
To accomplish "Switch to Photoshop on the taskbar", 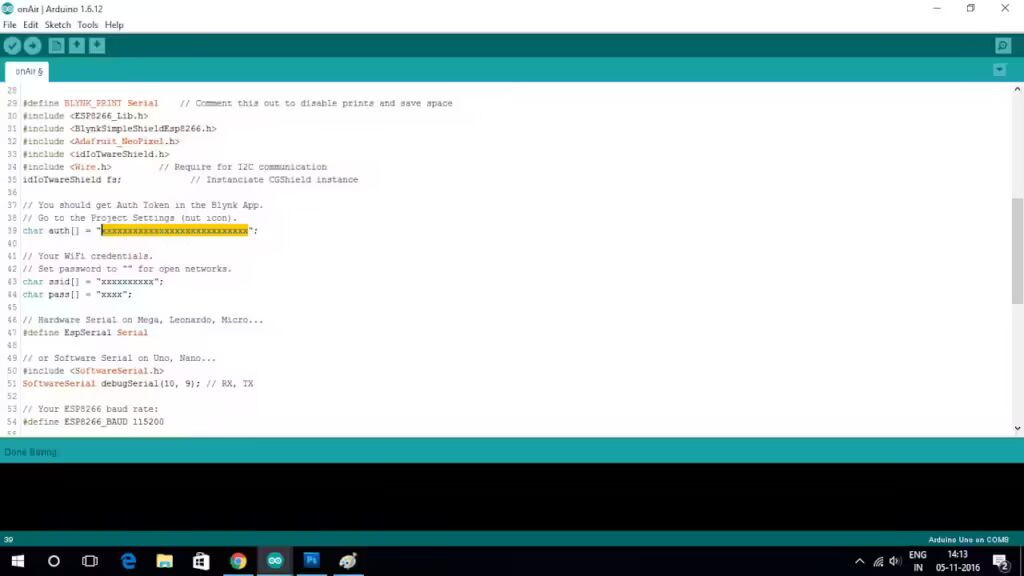I will [x=312, y=561].
